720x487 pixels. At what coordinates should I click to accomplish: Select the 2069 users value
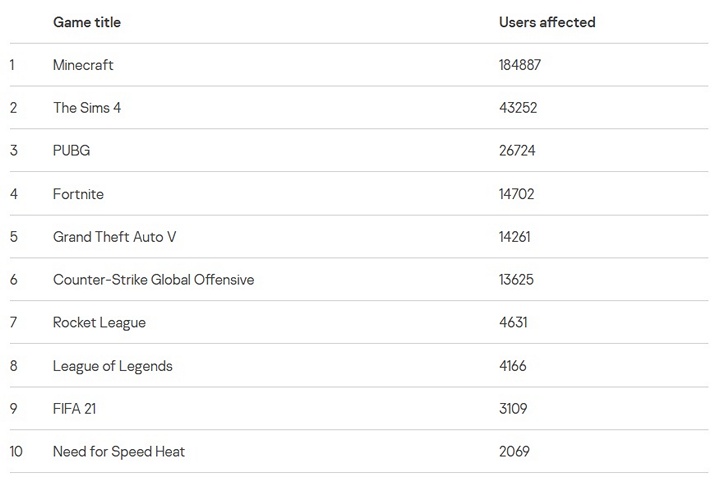point(514,452)
